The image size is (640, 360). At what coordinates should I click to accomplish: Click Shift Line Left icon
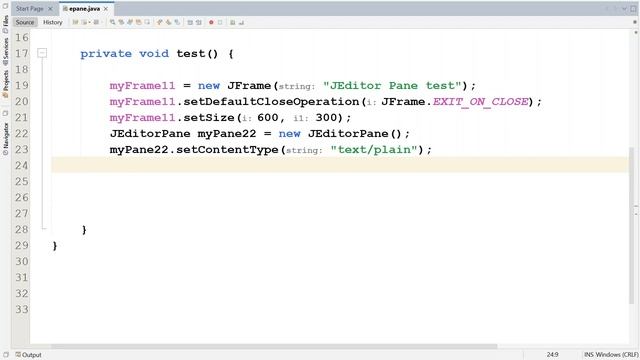(190, 22)
